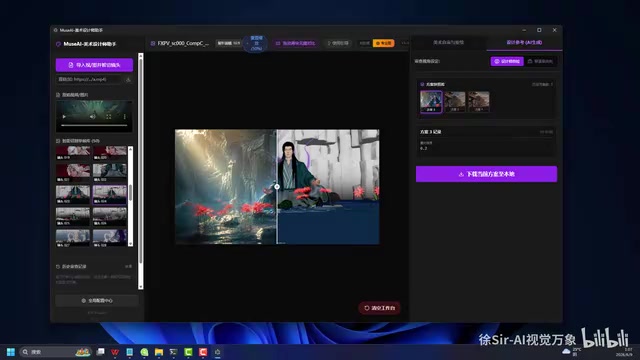The height and width of the screenshot is (360, 640).
Task: Select the grey second mode toggle button
Action: [540, 61]
